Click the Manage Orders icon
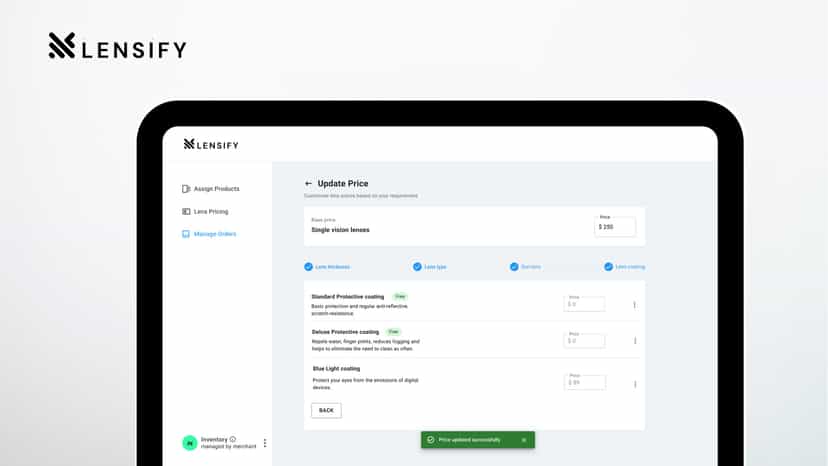 186,234
